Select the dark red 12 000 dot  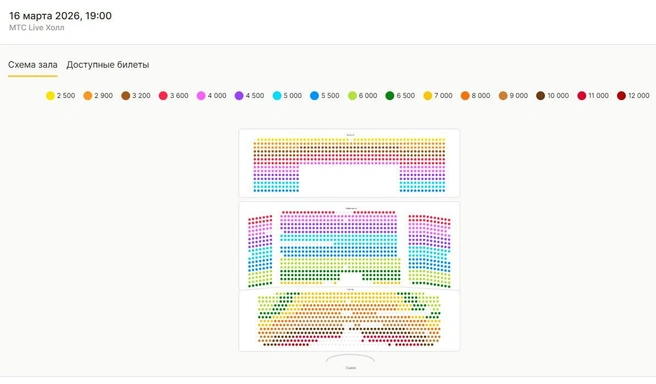click(621, 96)
